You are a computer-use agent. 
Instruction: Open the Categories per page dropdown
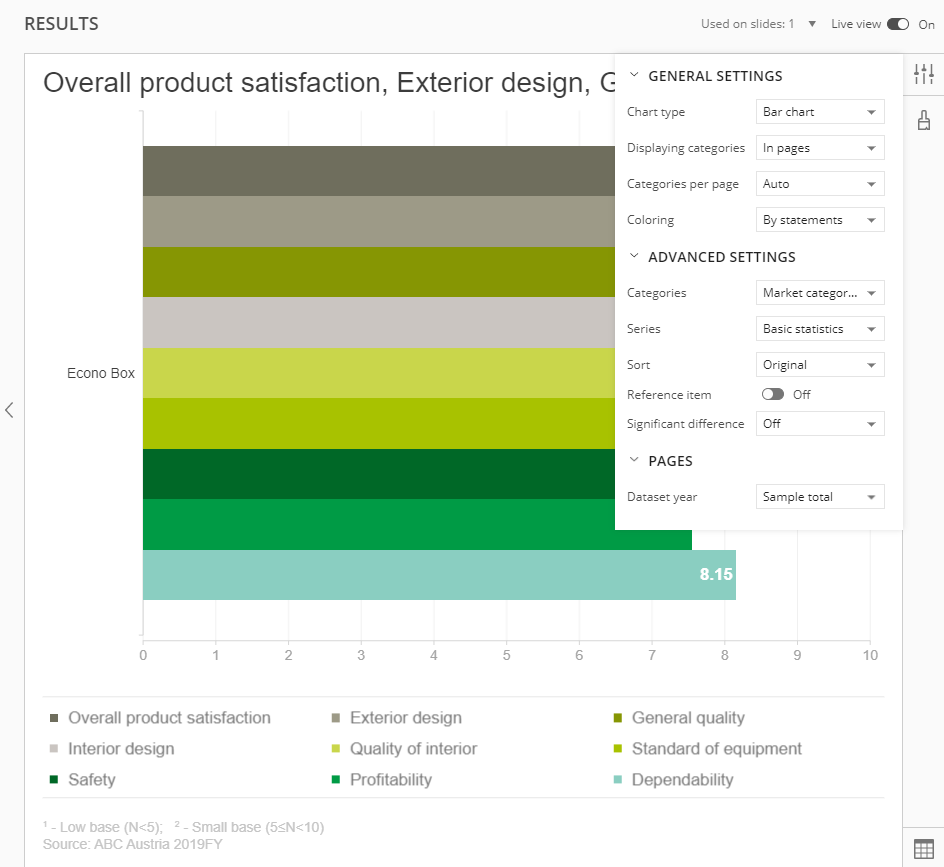coord(820,184)
